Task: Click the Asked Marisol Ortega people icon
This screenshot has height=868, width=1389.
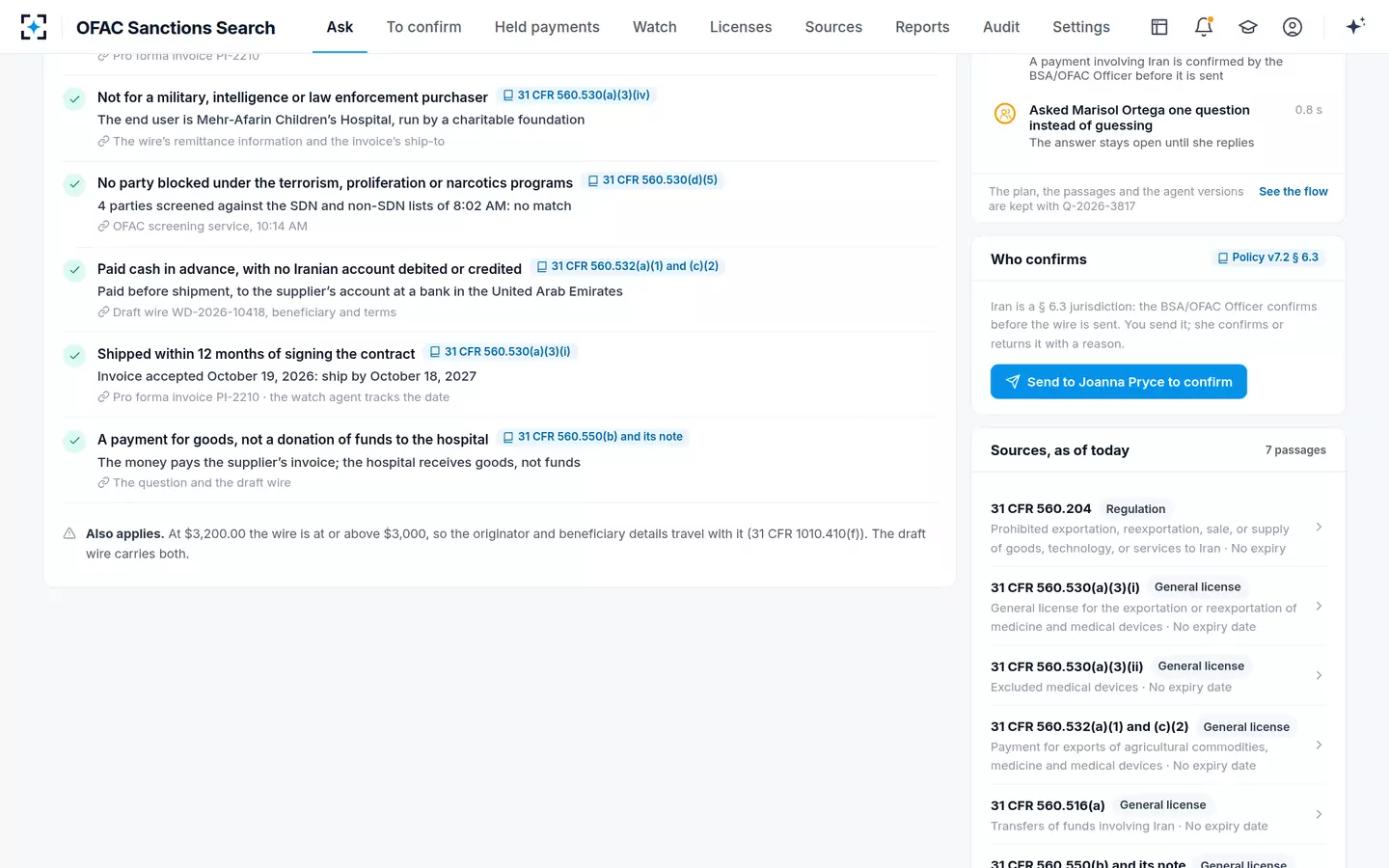Action: coord(1005,114)
